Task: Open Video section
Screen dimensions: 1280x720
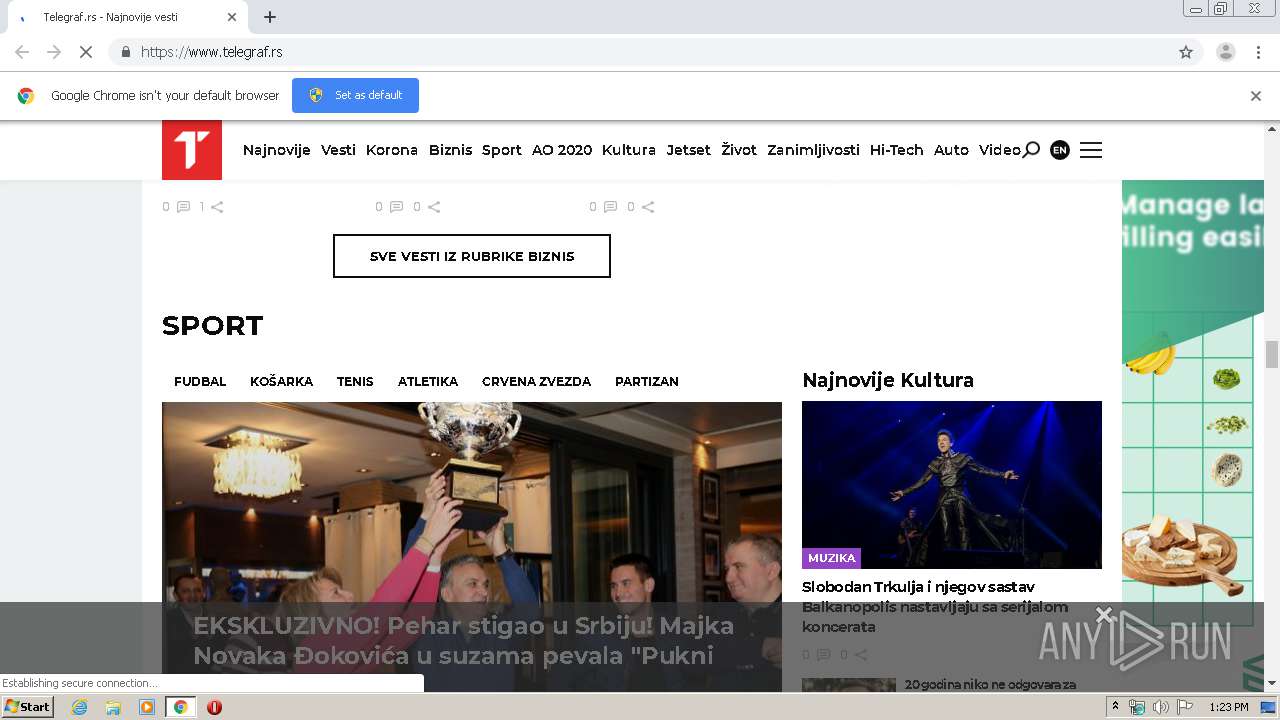Action: tap(1000, 150)
